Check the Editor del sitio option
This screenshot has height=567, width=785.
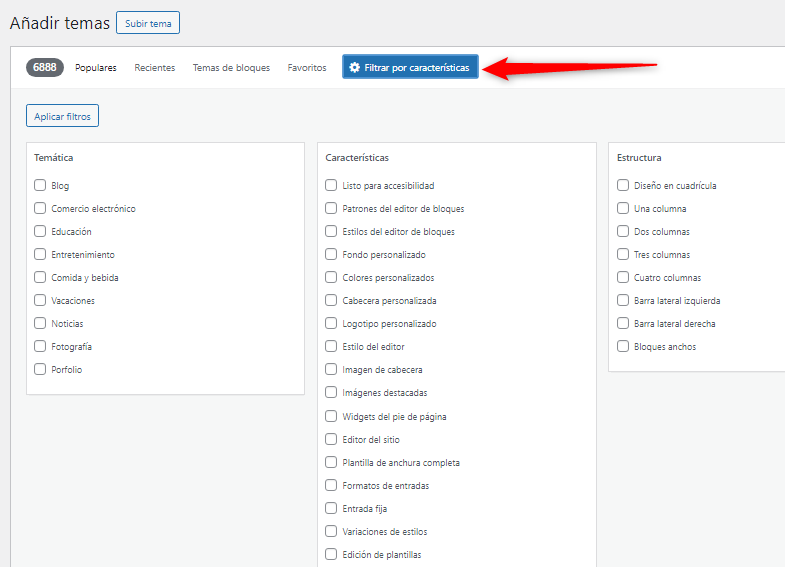(x=331, y=439)
